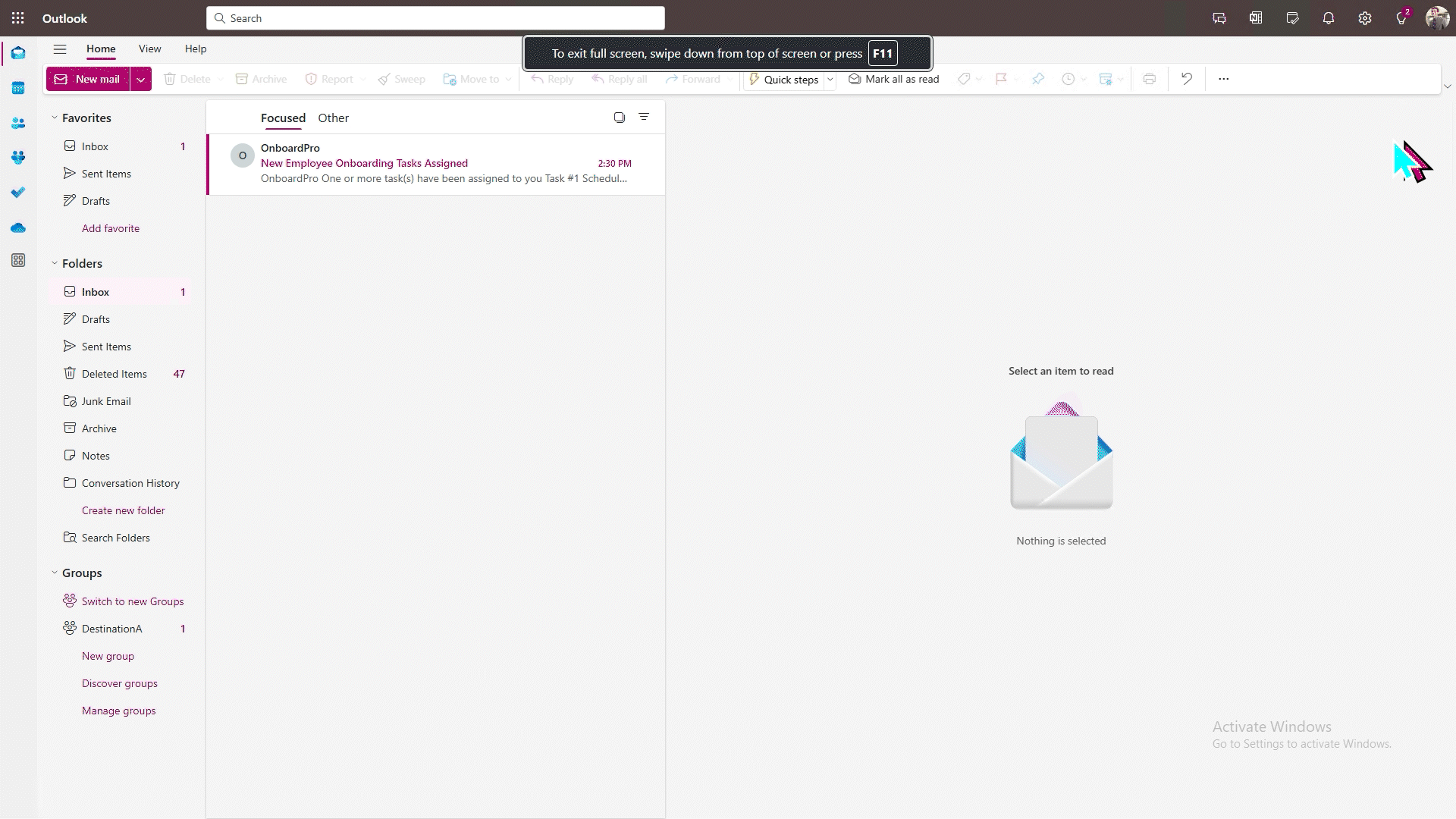
Task: Open the OneNote feed icon in header
Action: tap(1256, 18)
